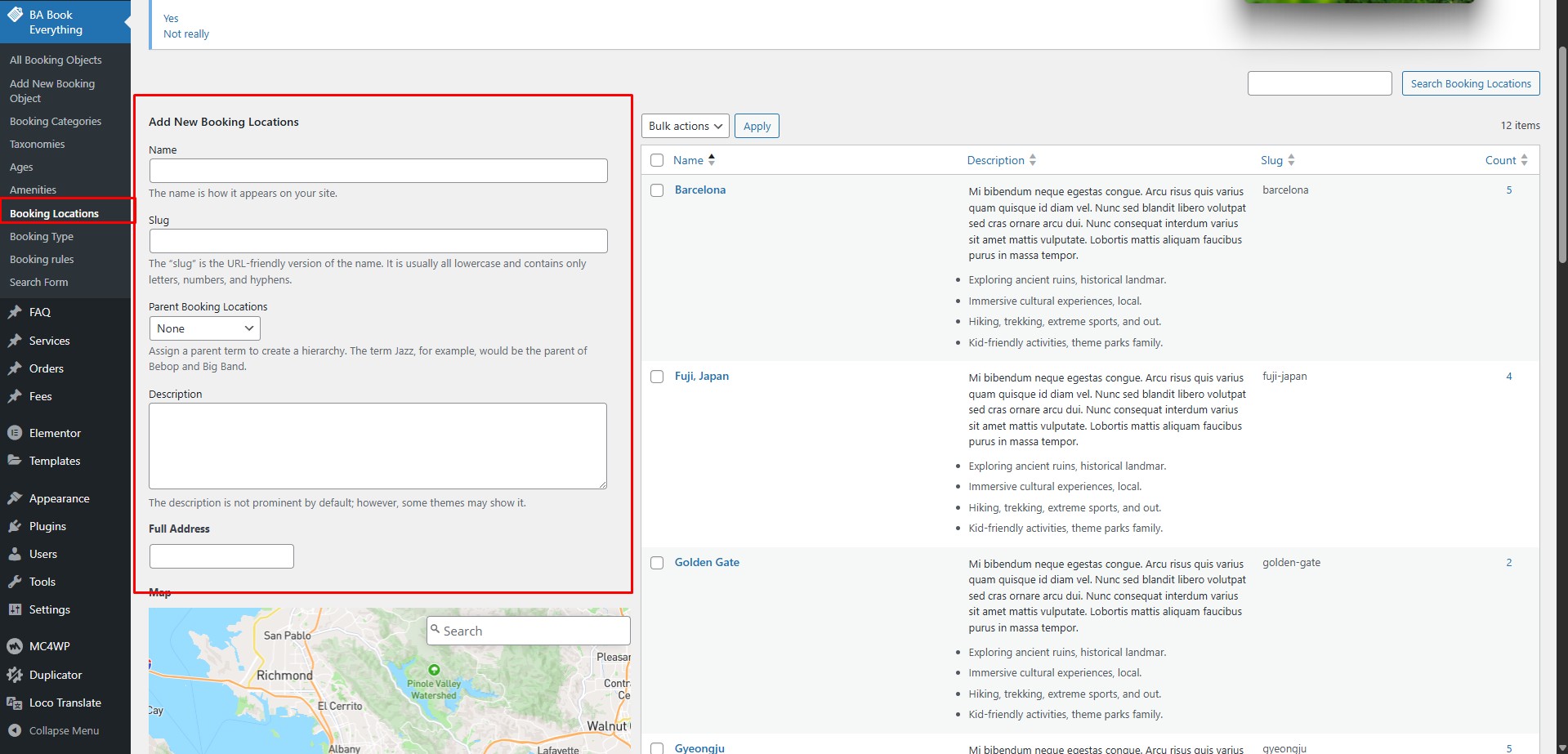Click the Users person icon
Viewport: 1568px width, 754px height.
click(15, 554)
